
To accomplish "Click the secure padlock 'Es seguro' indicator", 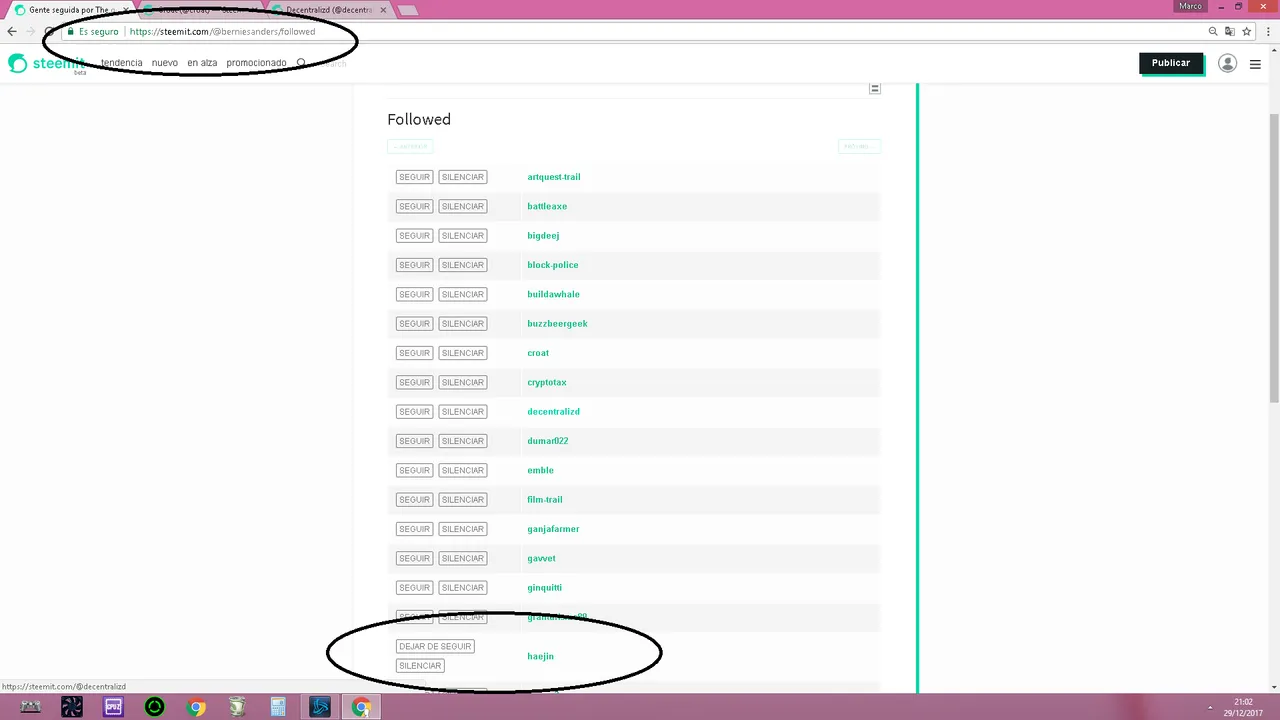I will [x=93, y=32].
